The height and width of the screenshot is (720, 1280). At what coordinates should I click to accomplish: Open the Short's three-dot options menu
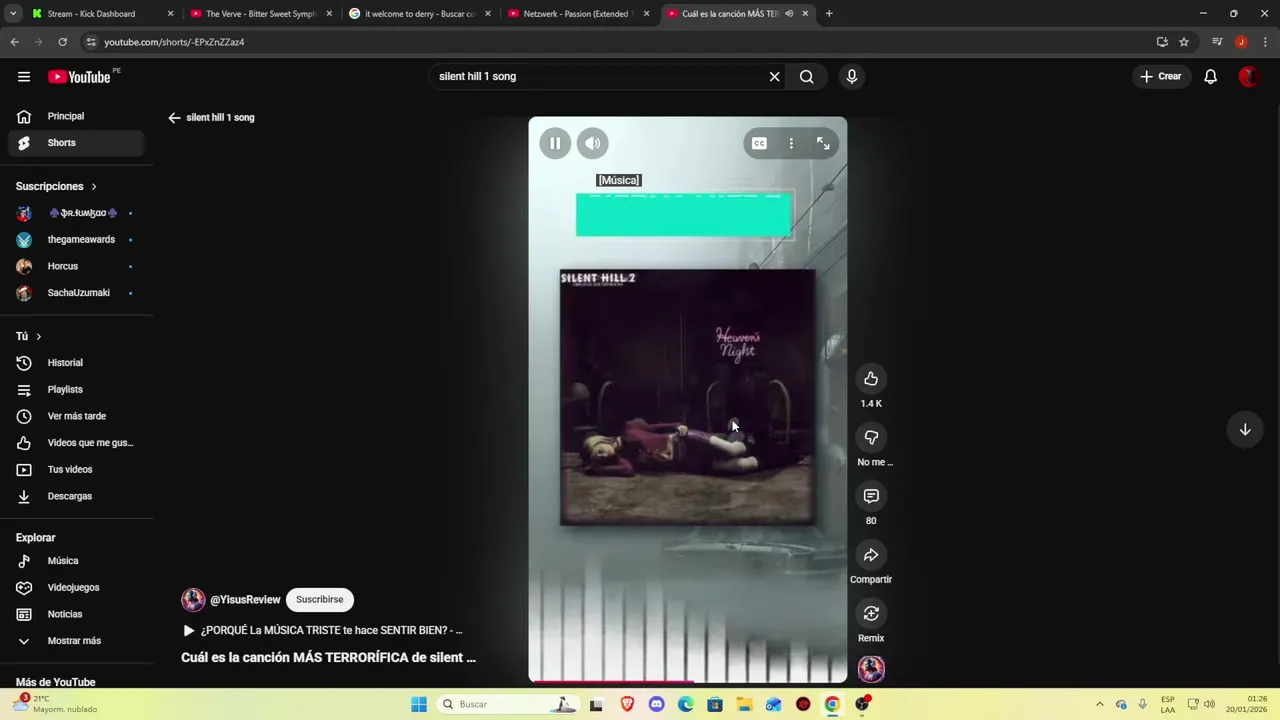pyautogui.click(x=791, y=143)
